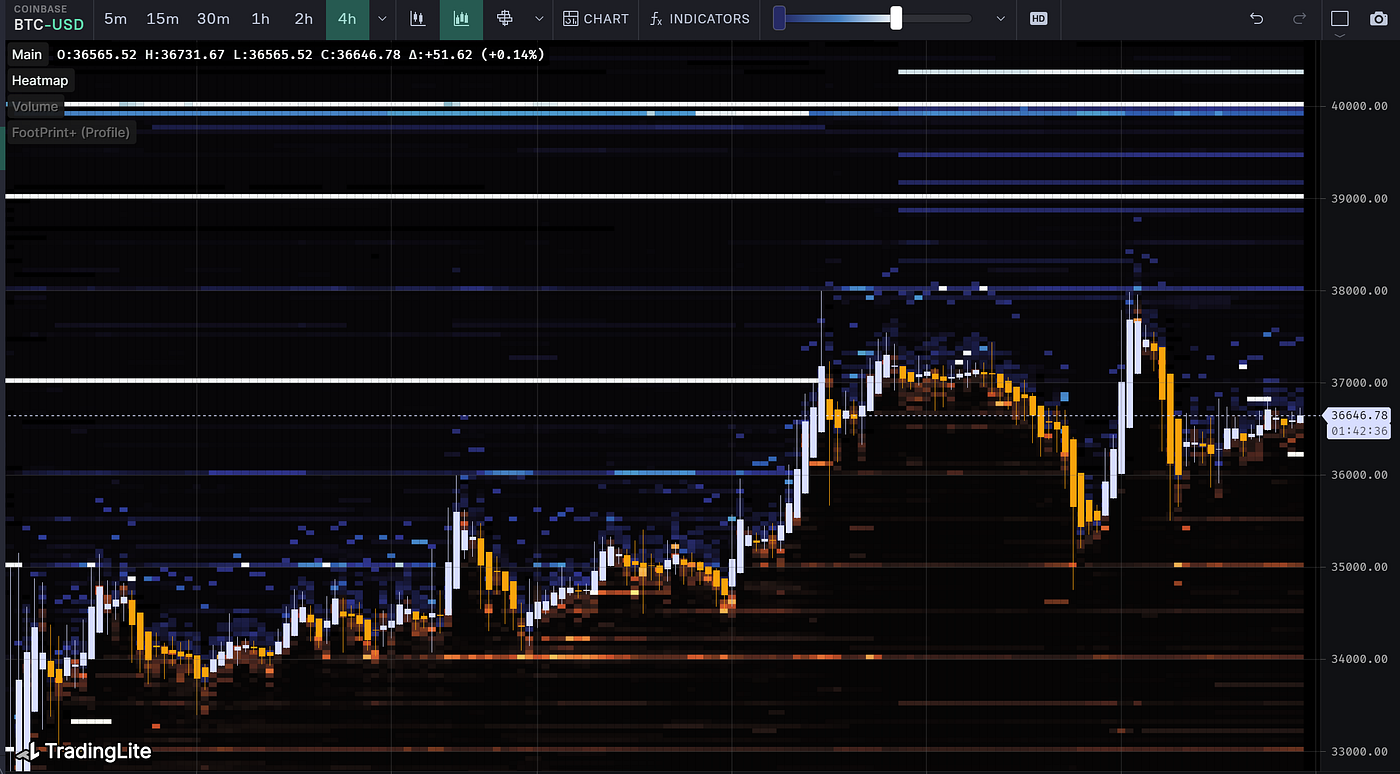Expand the heatmap slider options dropdown
The image size is (1400, 774).
[1001, 19]
